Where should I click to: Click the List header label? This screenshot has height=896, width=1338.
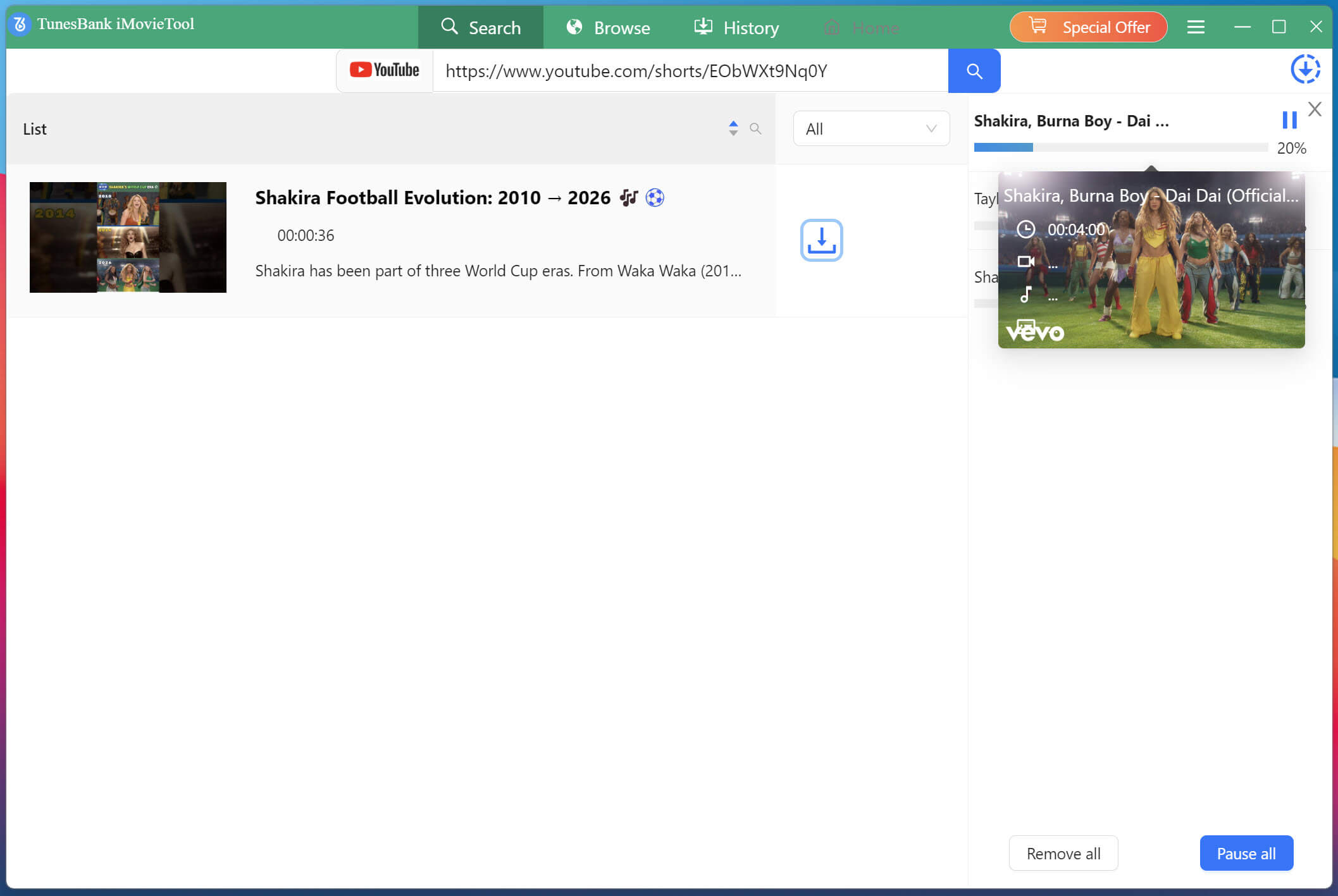point(35,129)
